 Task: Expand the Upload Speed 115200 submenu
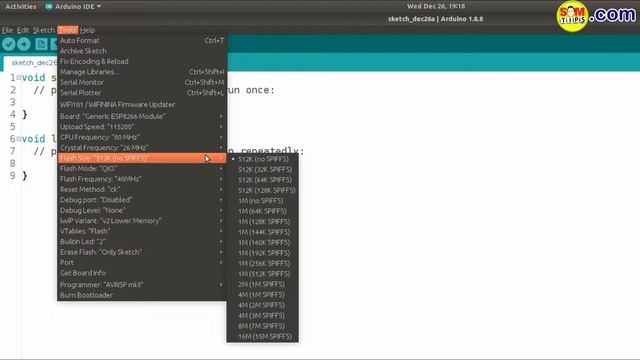[x=142, y=127]
